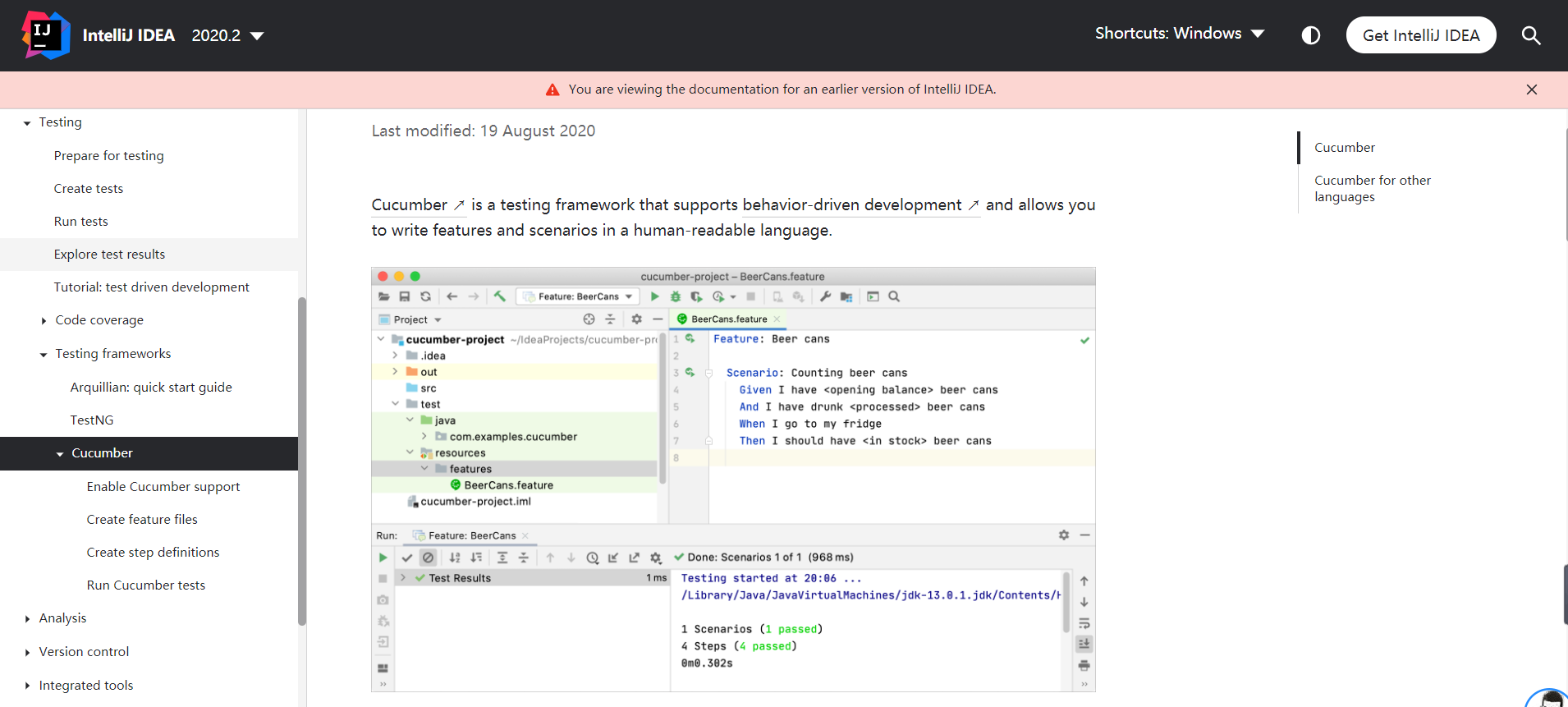
Task: Go to Run Cucumber tests page
Action: coord(146,585)
